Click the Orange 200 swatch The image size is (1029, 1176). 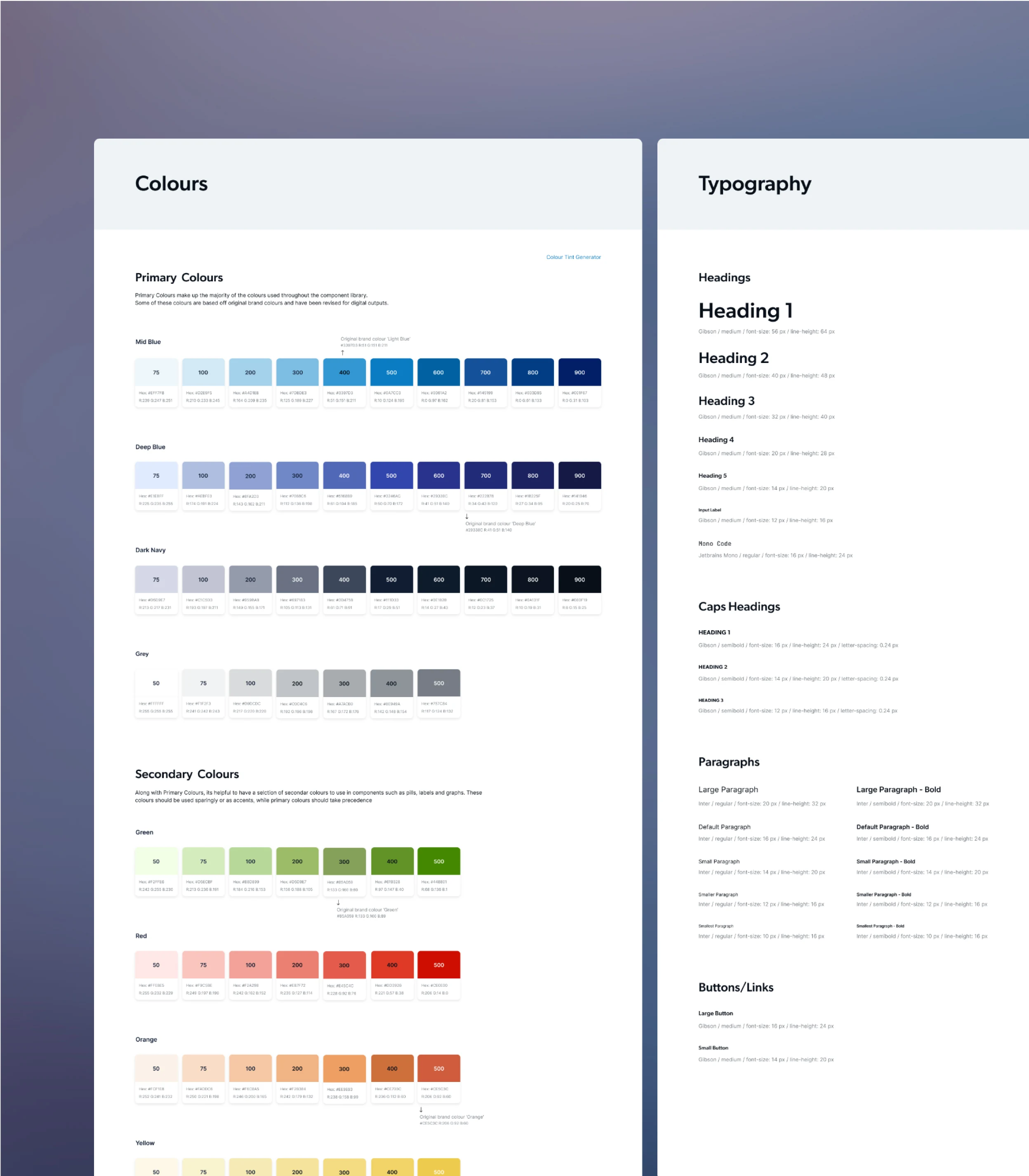tap(297, 1079)
